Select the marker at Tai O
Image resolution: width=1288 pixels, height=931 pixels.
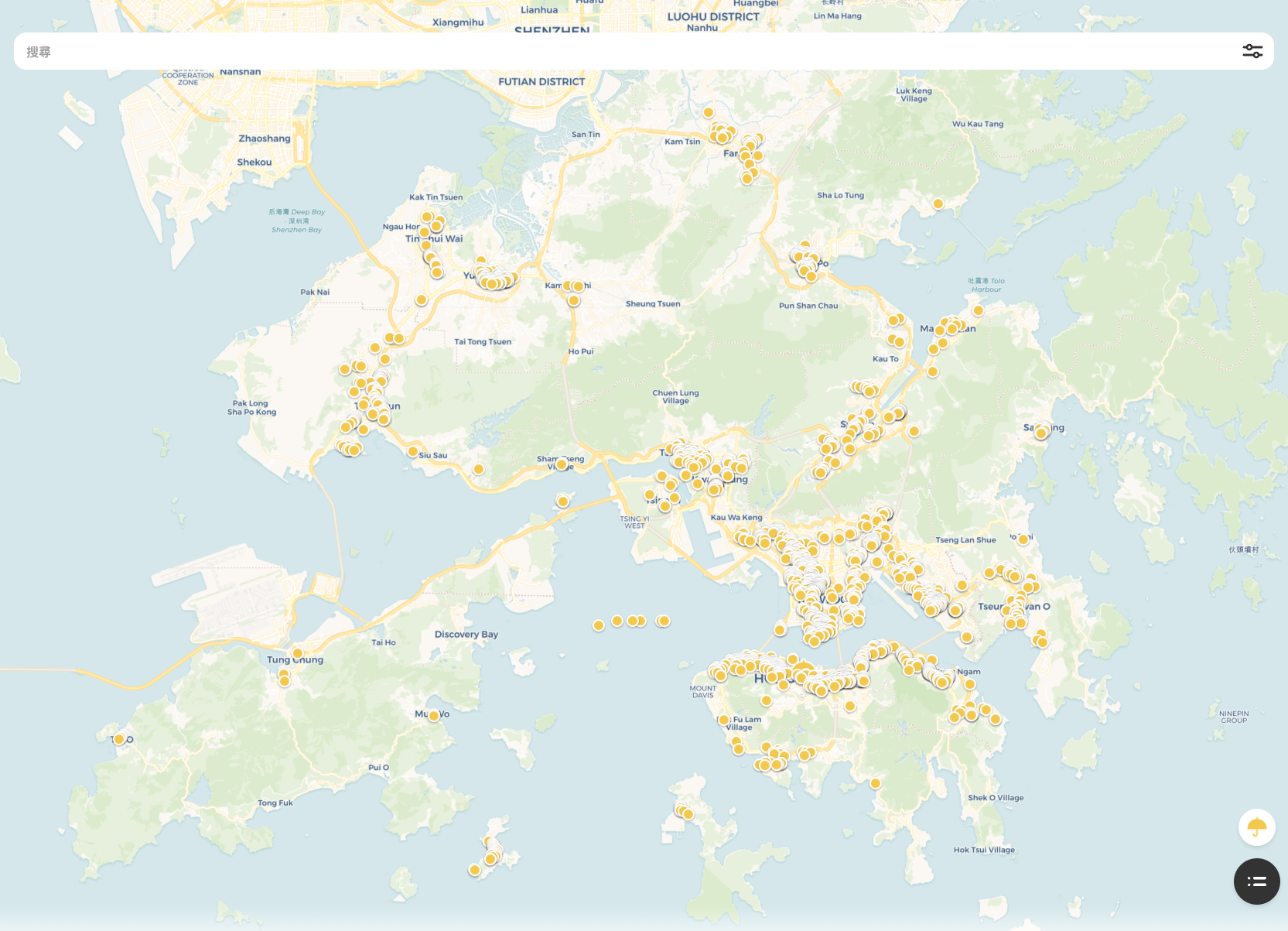119,740
